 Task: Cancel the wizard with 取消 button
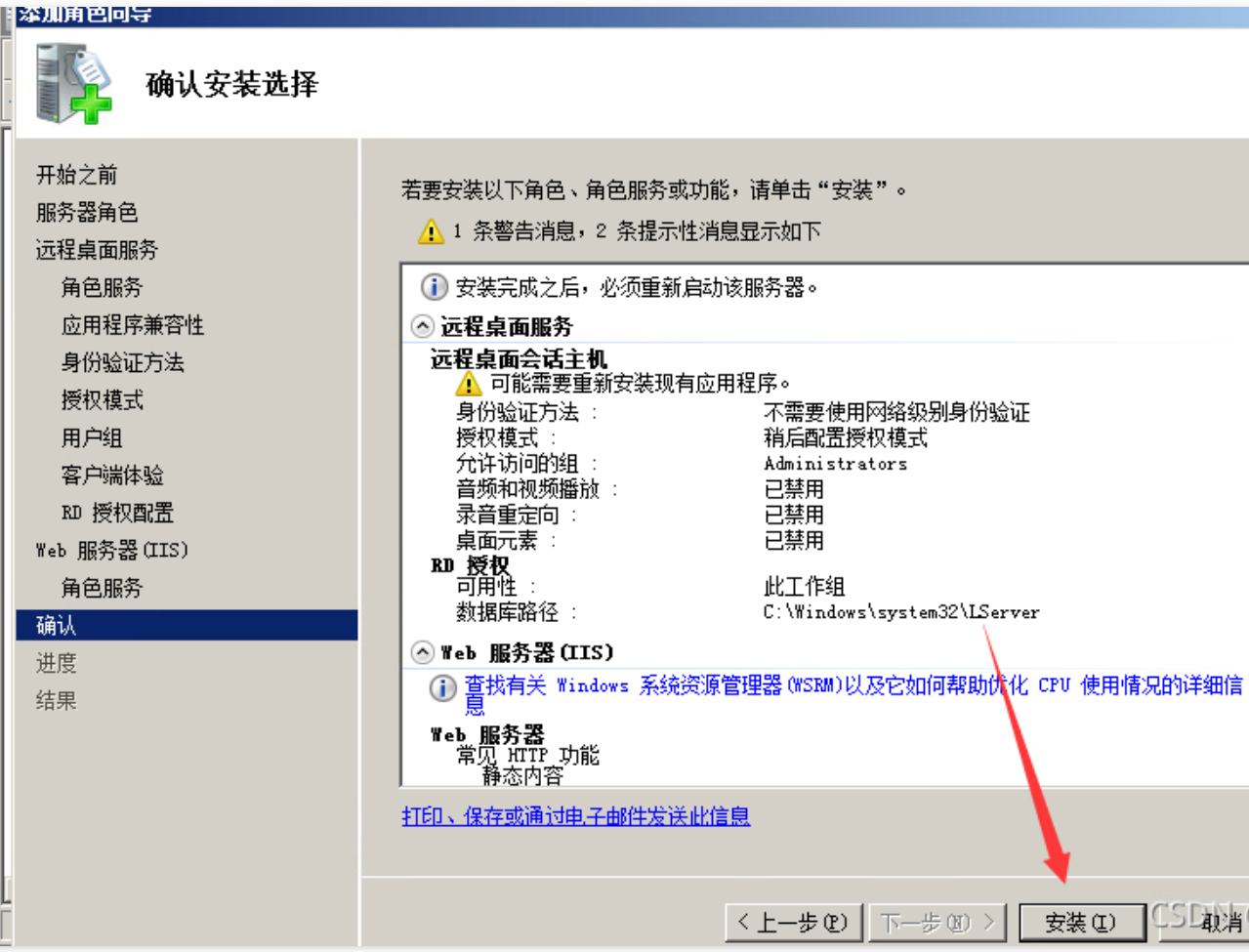1221,922
